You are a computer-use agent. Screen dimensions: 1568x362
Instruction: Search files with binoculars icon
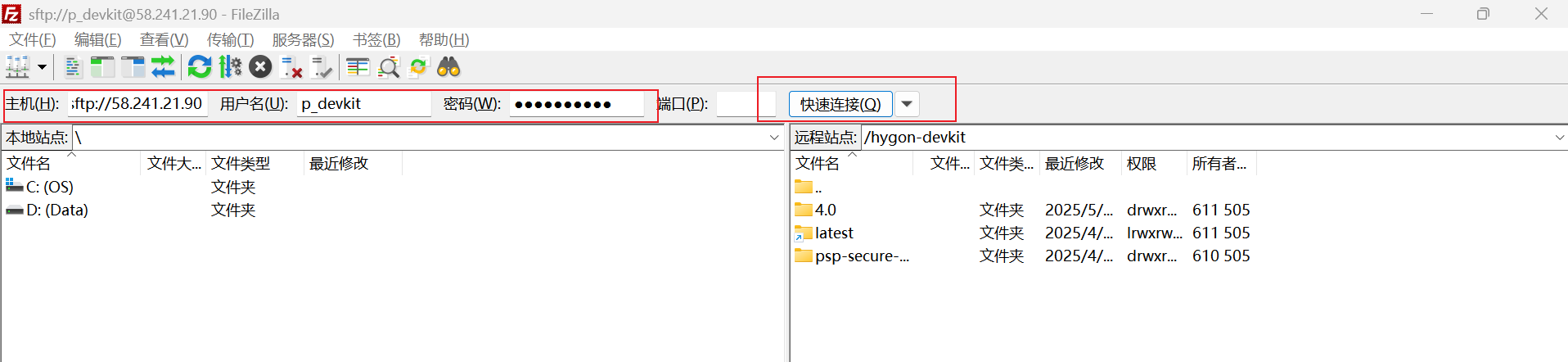[x=448, y=67]
